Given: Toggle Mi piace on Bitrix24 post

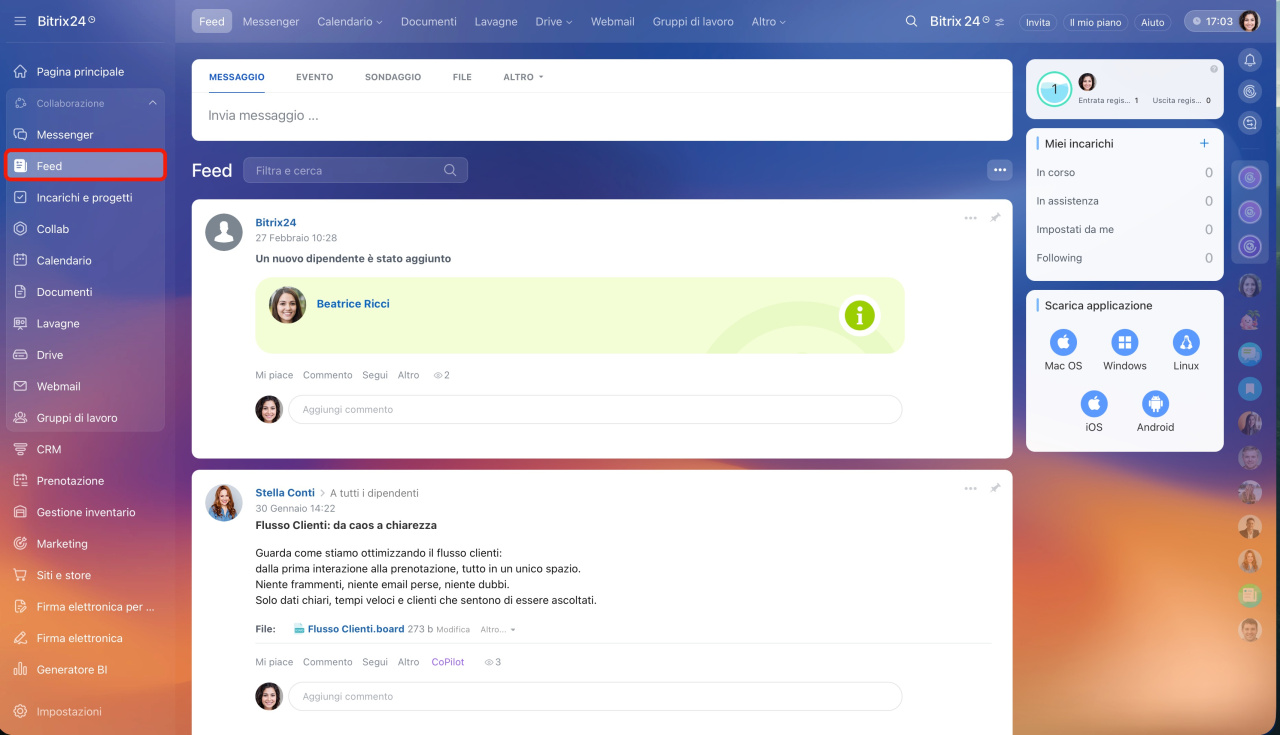Looking at the screenshot, I should (x=274, y=375).
